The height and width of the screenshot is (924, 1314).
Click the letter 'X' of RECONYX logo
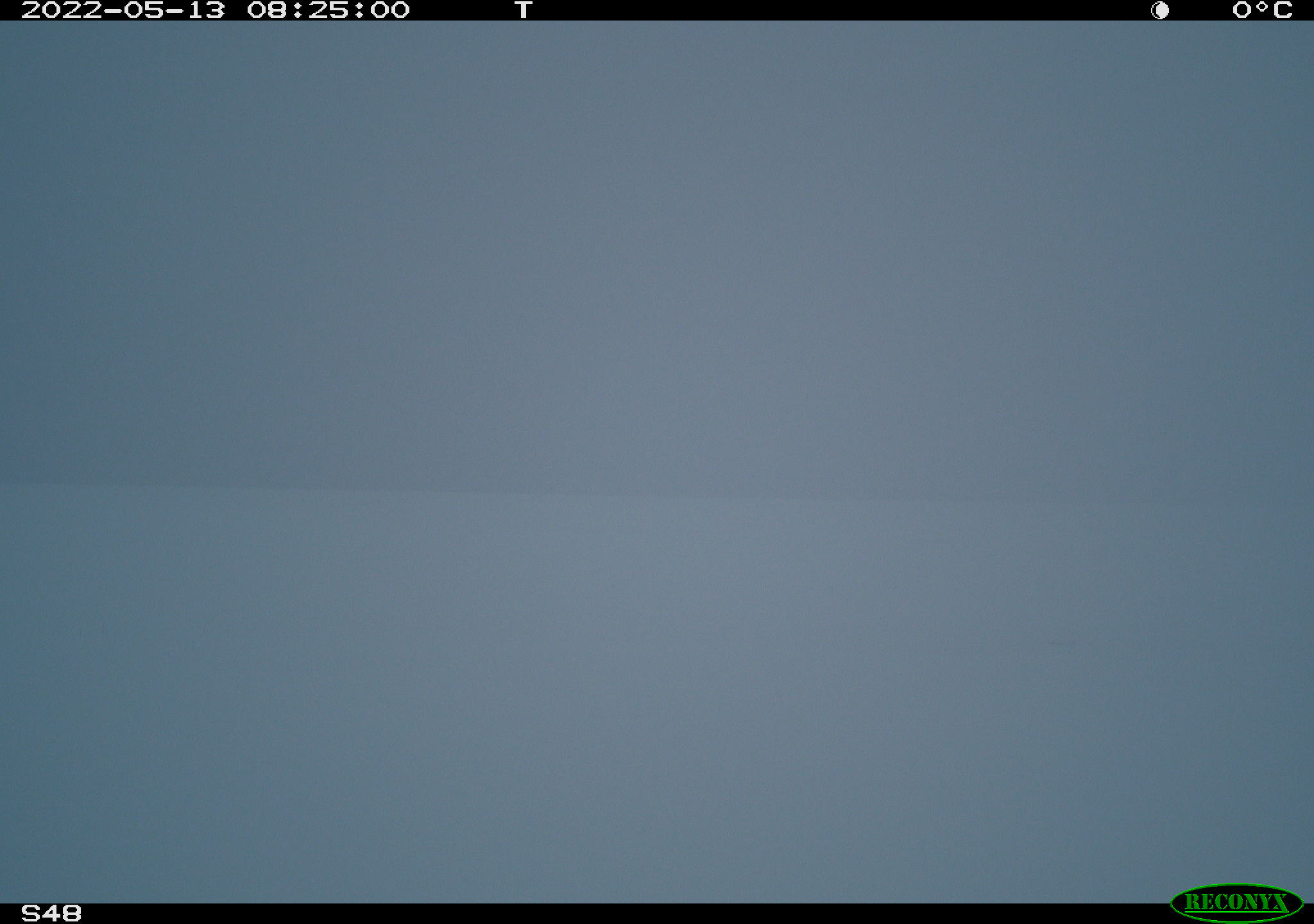coord(1280,902)
